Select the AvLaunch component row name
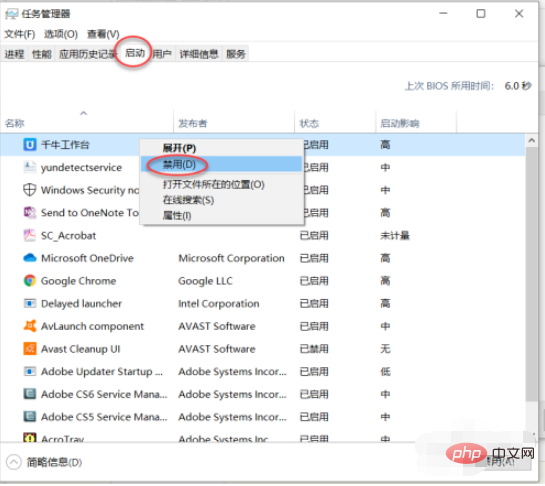This screenshot has width=545, height=486. pyautogui.click(x=92, y=326)
